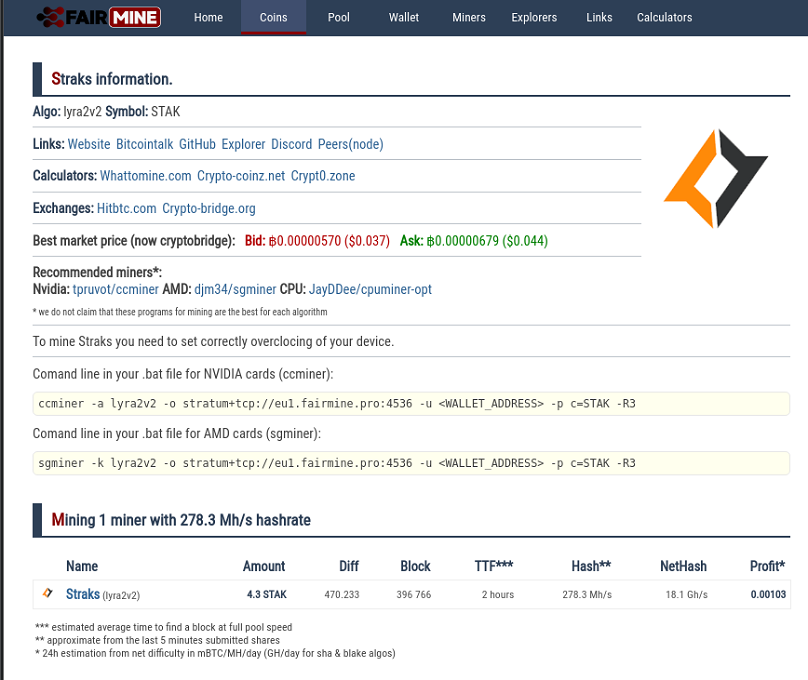Click the 18.1 Gh/s NetHash value
Viewport: 808px width, 680px height.
(686, 594)
